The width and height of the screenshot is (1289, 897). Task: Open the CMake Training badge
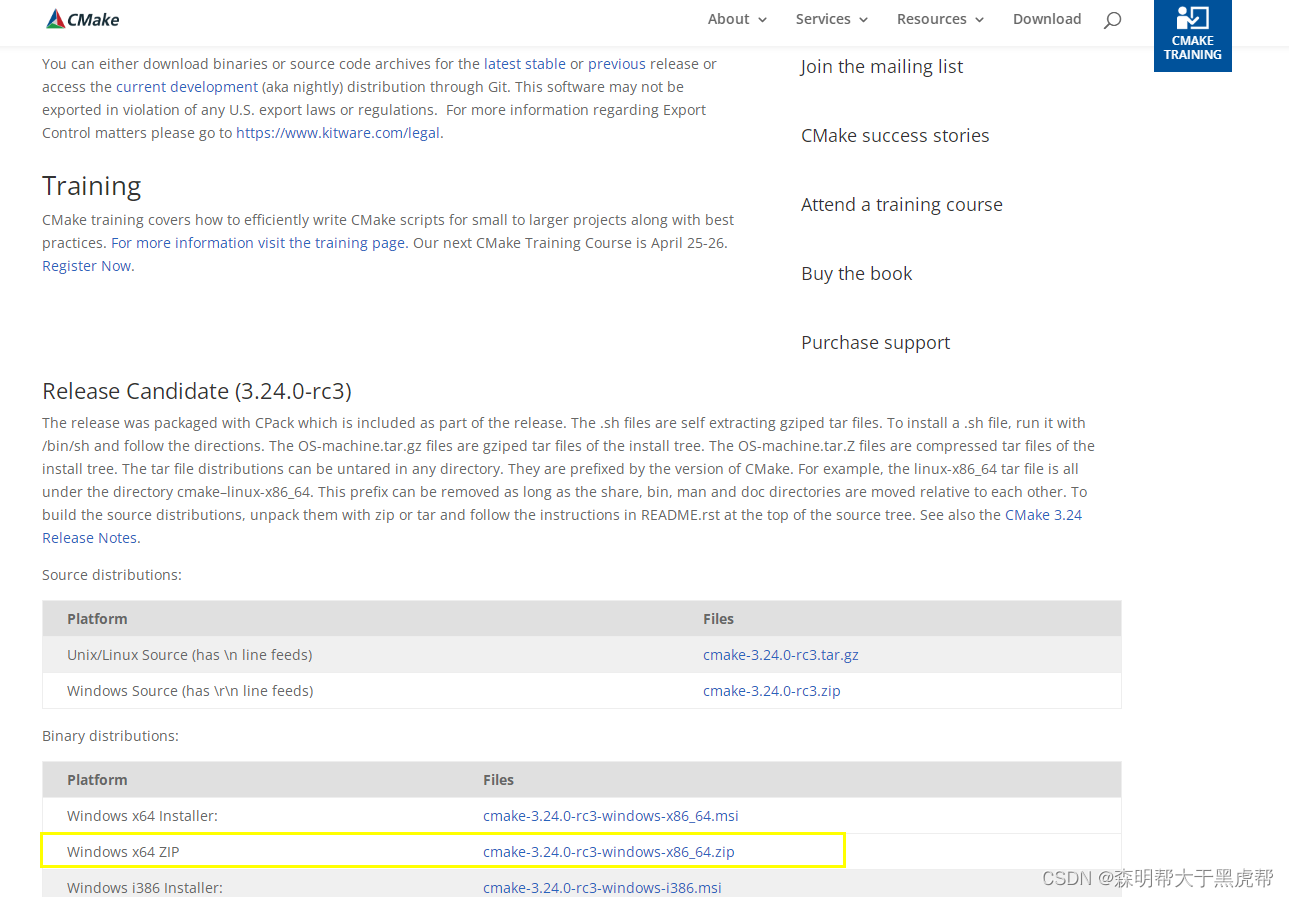coord(1192,35)
